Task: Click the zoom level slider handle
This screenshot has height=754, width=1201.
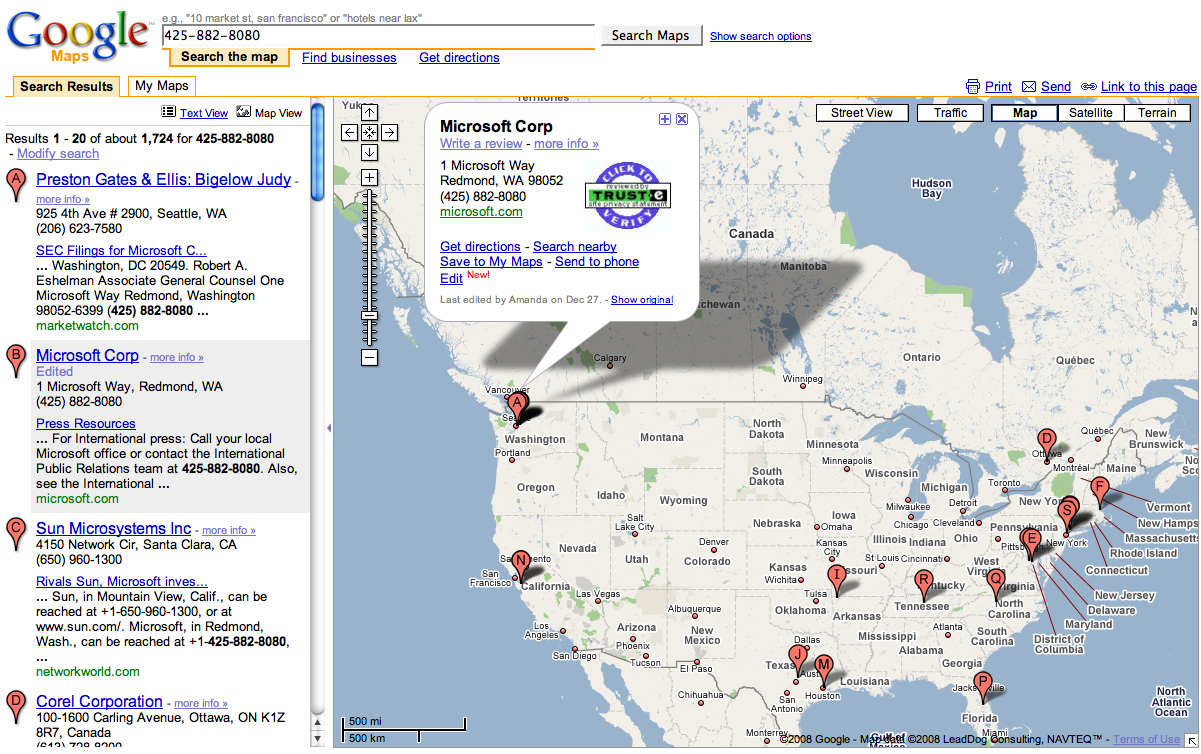Action: (x=369, y=315)
